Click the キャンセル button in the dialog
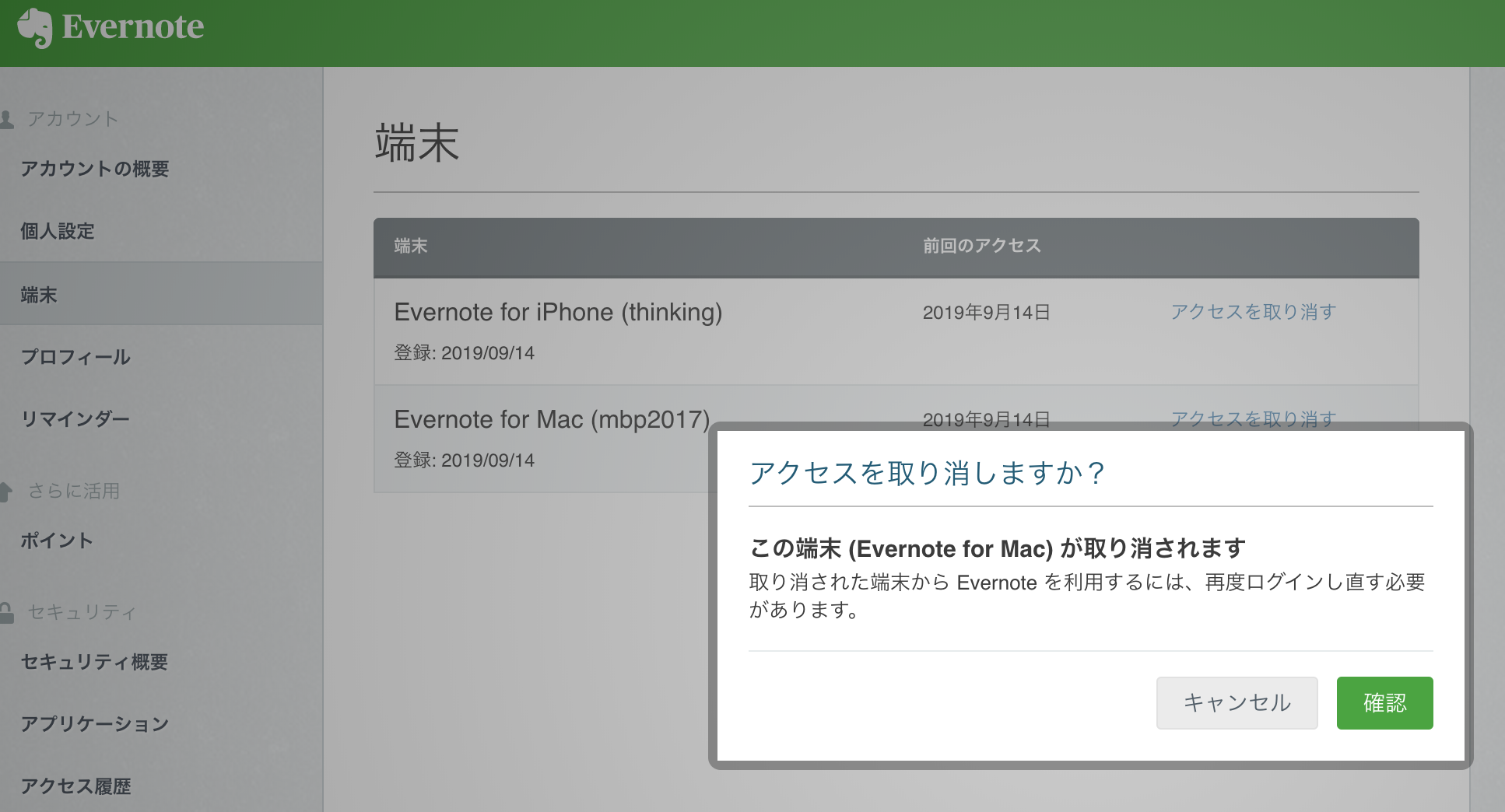 [1237, 703]
